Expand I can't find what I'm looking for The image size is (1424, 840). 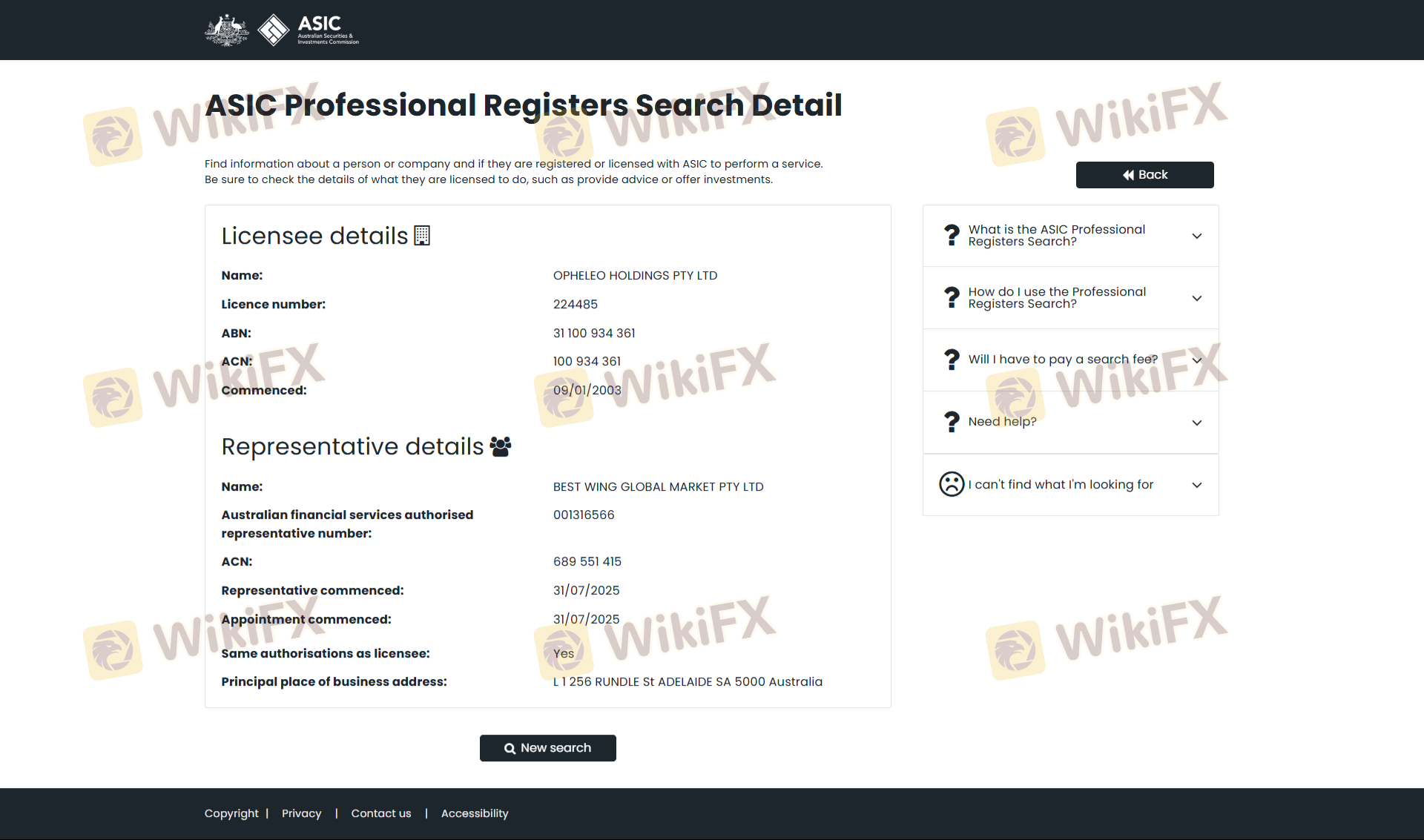(1196, 485)
